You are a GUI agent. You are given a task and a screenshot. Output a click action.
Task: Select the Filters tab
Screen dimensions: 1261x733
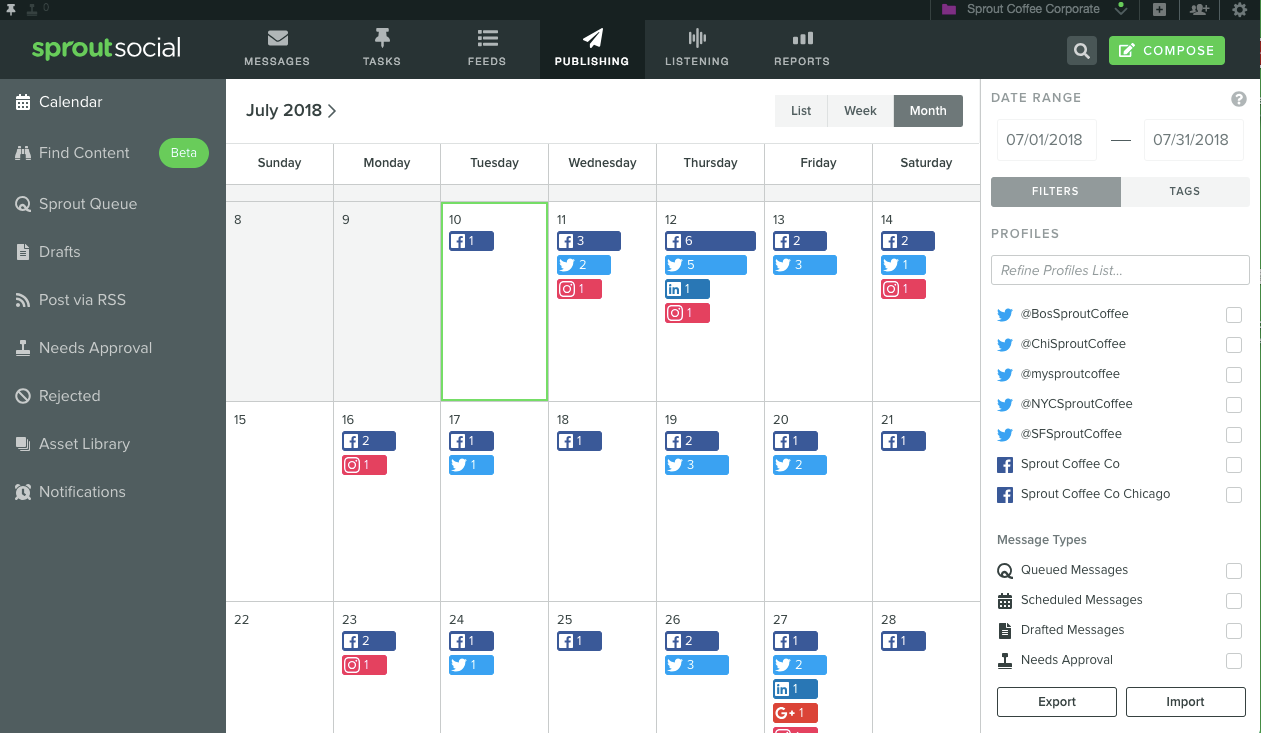1056,191
